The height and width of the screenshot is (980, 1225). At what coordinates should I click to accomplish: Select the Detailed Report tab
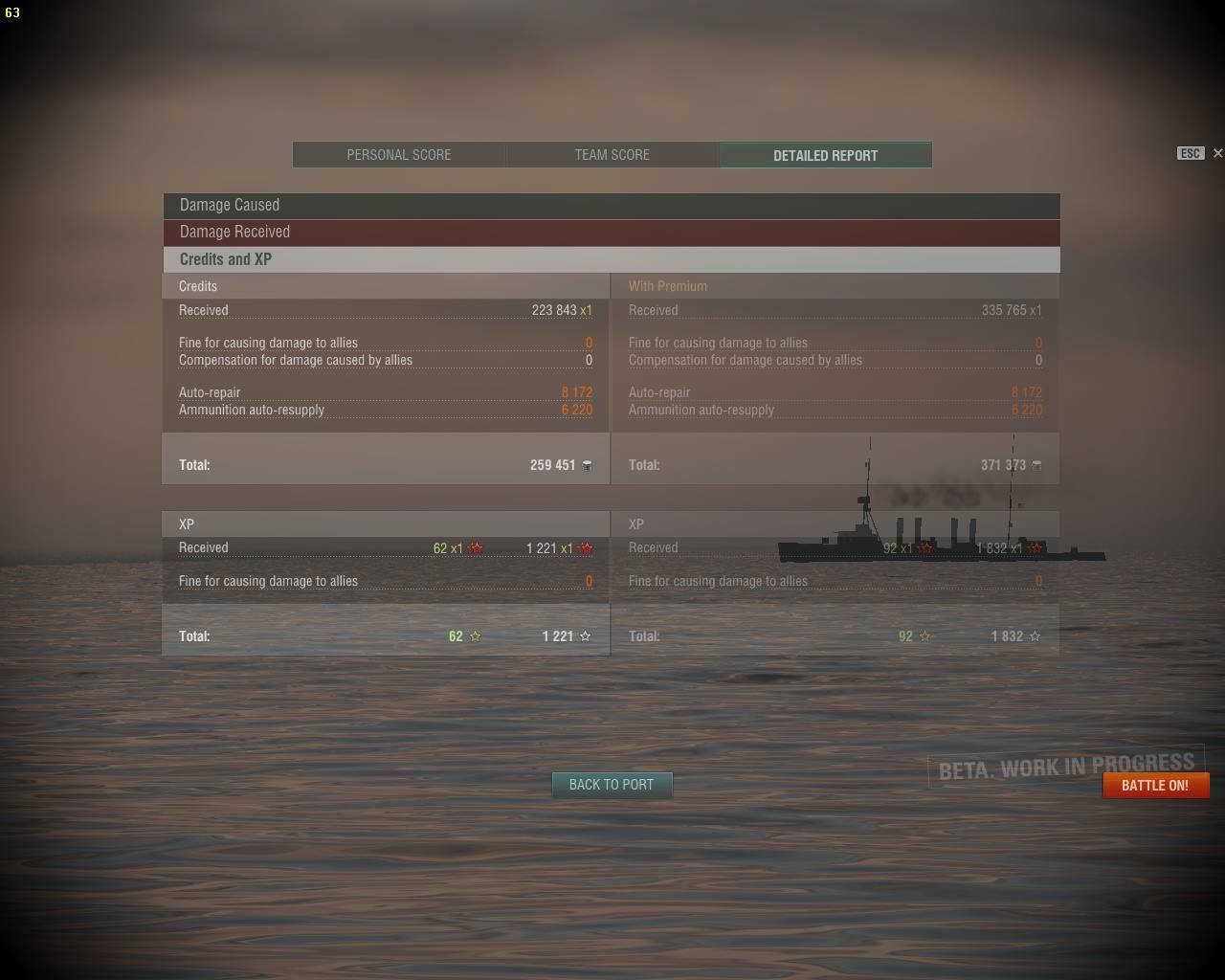pos(825,155)
